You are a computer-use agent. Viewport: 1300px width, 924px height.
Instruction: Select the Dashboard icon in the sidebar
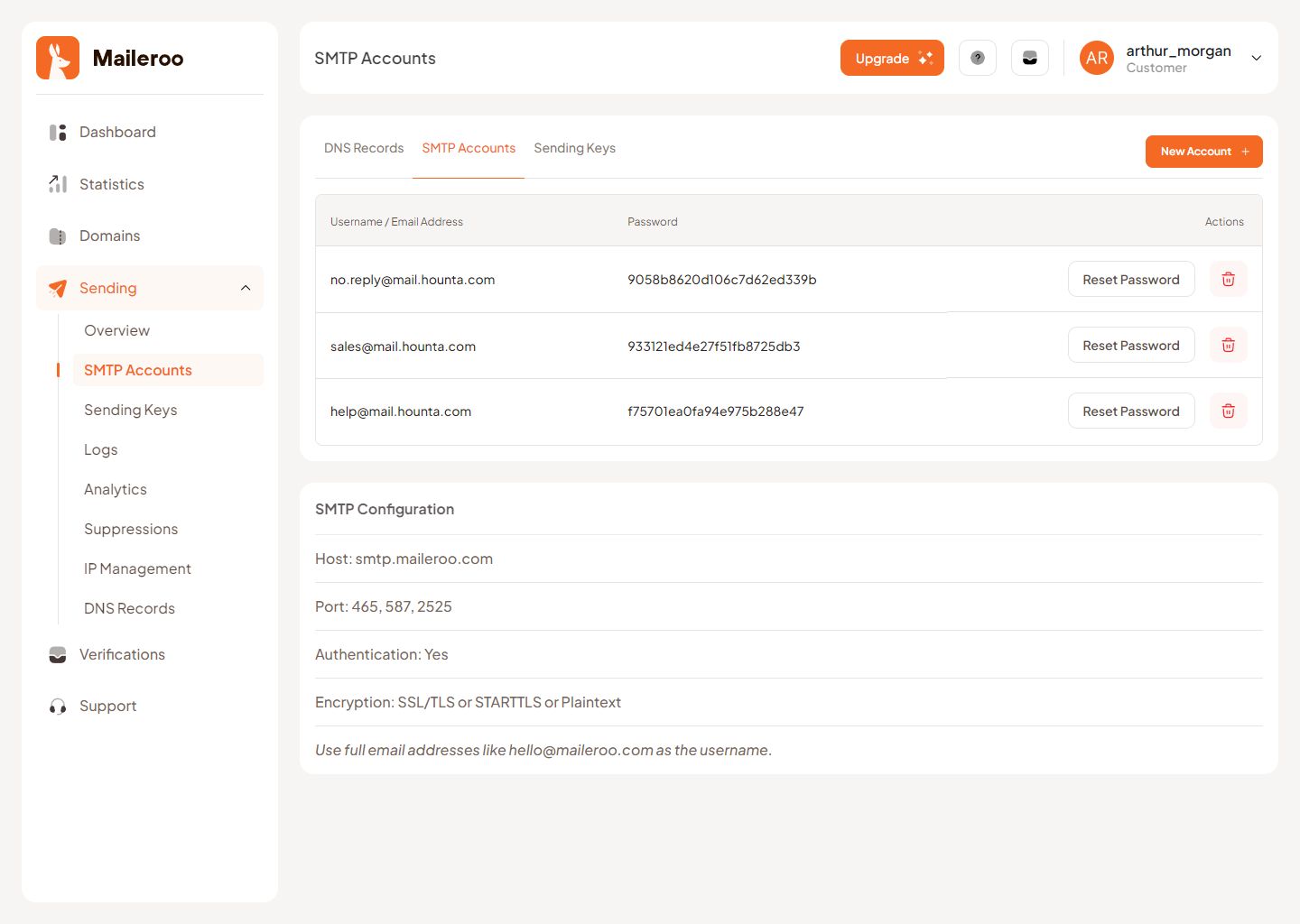point(57,132)
